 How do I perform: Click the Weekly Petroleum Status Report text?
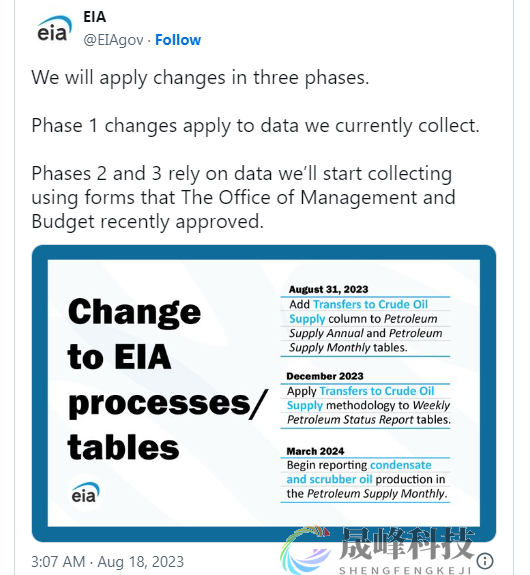(x=368, y=412)
